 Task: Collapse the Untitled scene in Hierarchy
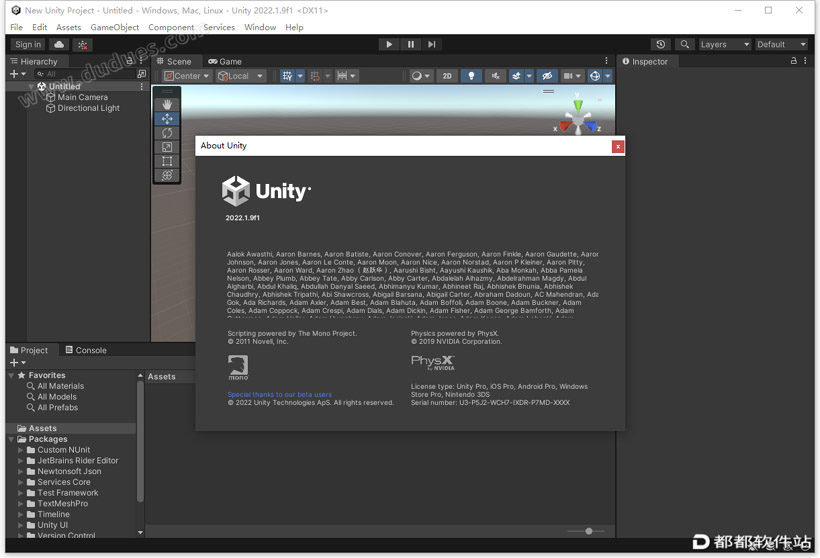point(31,86)
